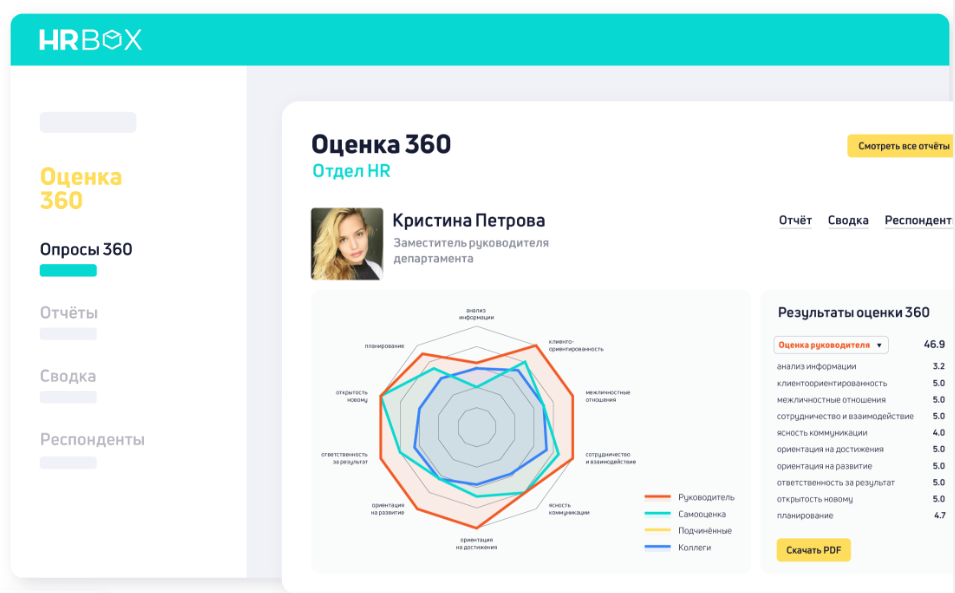The height and width of the screenshot is (593, 955).
Task: Download the report using Скачать PDF
Action: click(x=813, y=549)
